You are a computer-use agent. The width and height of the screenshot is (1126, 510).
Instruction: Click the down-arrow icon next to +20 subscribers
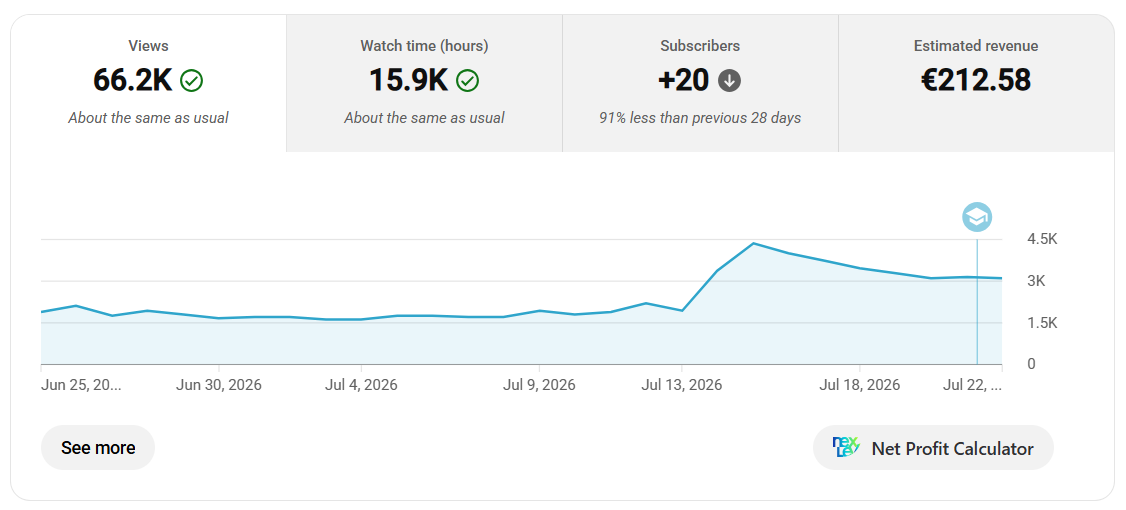(730, 81)
